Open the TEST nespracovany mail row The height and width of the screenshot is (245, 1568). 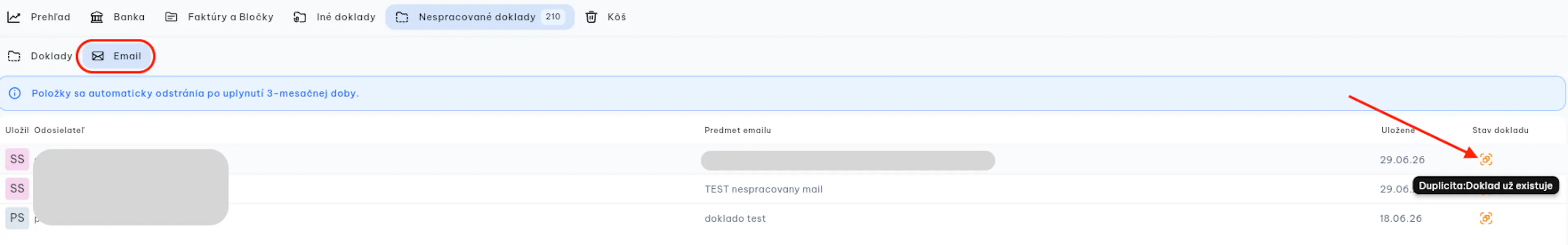pyautogui.click(x=784, y=189)
